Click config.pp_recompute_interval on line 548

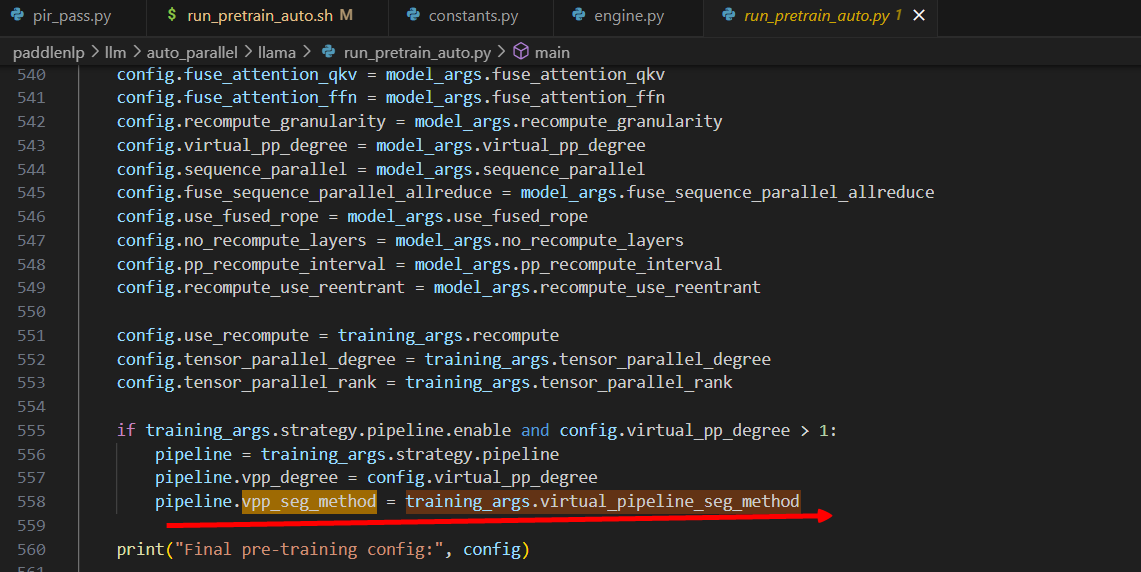251,264
